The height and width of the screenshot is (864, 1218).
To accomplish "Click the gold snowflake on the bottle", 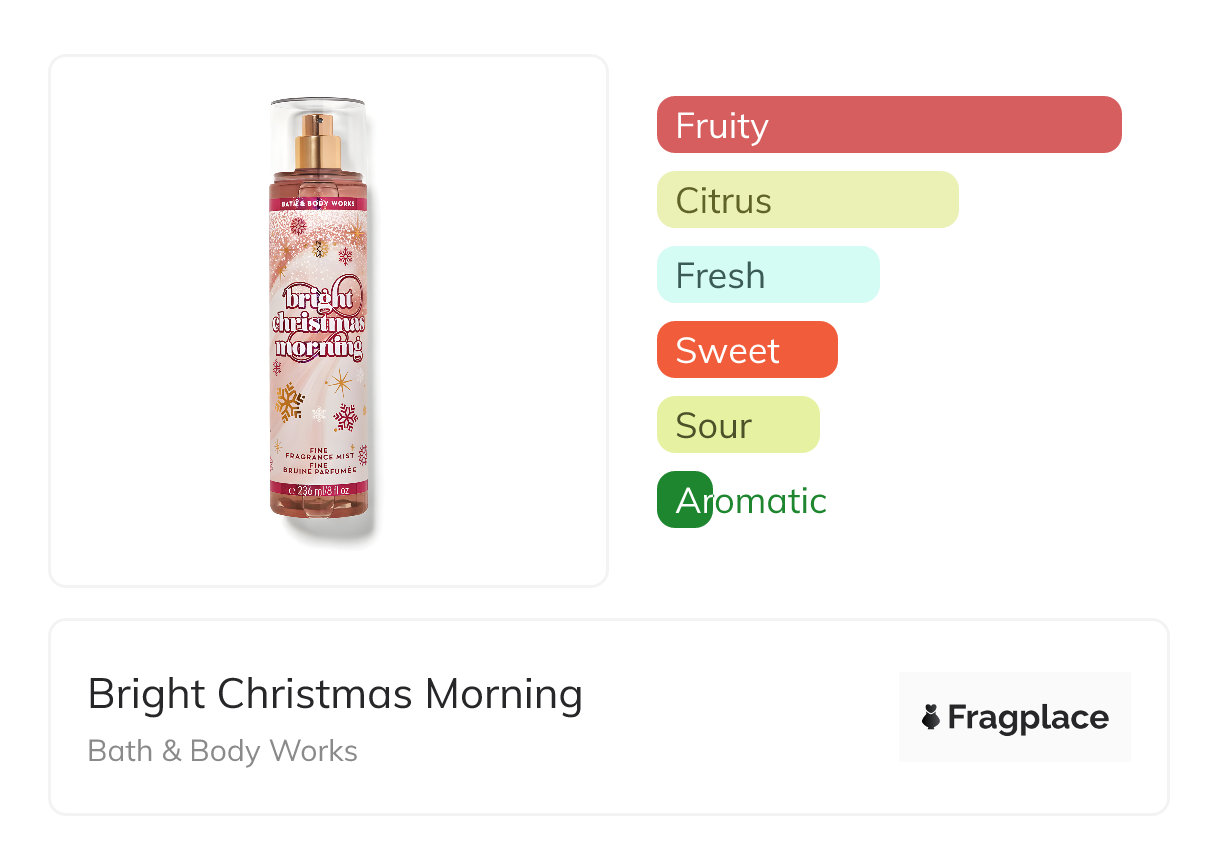I will point(290,402).
